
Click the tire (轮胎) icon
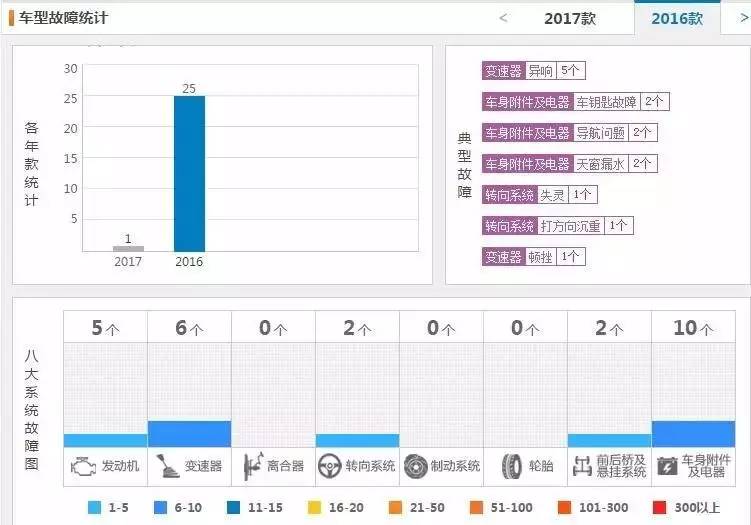tap(512, 466)
